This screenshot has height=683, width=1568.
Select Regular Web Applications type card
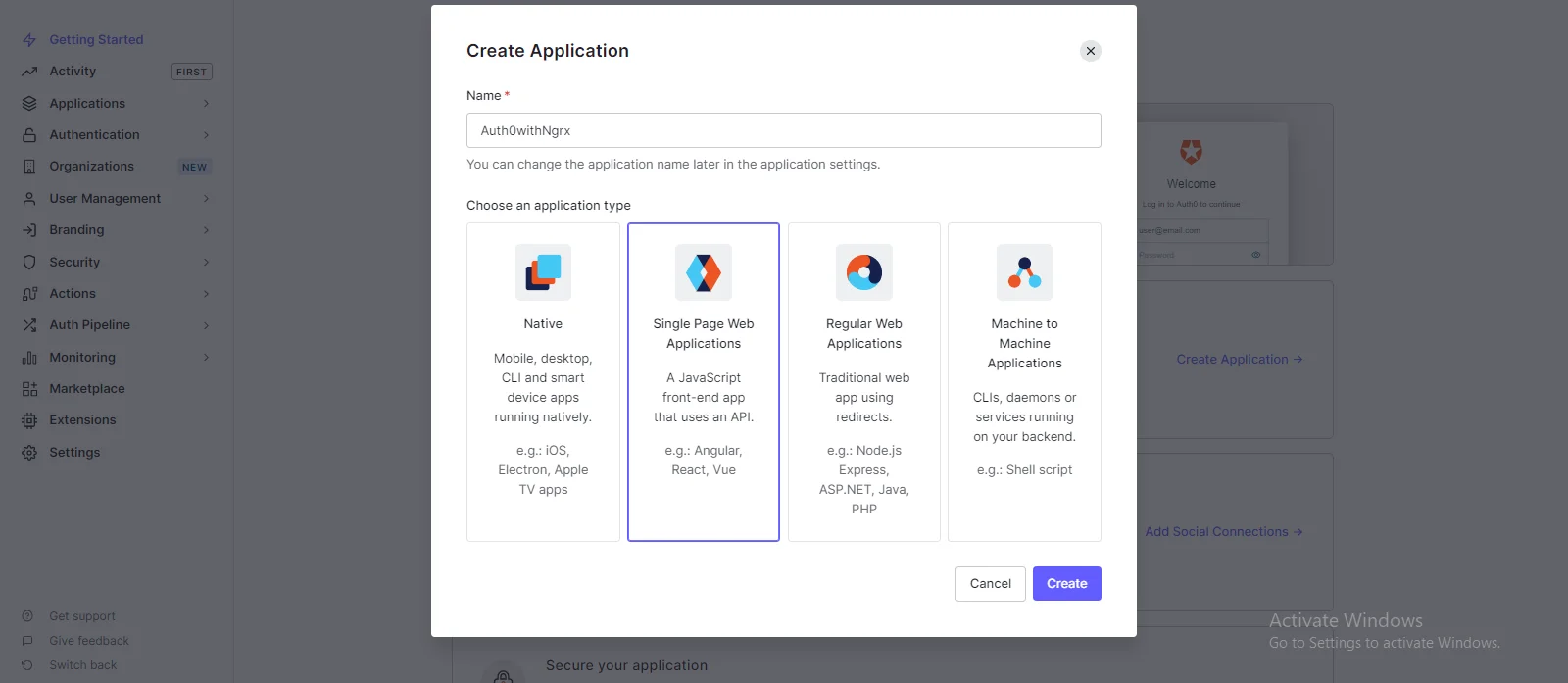tap(864, 382)
